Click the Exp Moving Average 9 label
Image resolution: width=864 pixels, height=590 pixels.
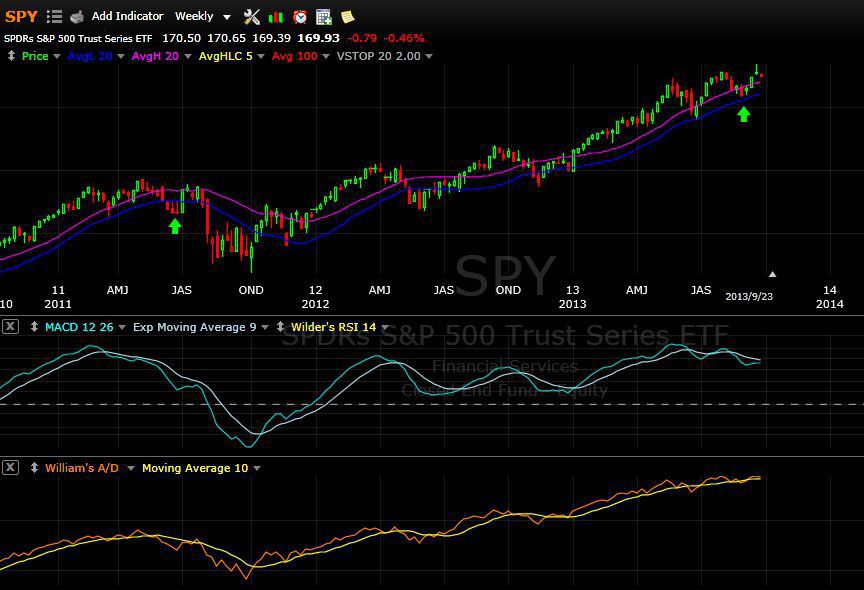195,327
